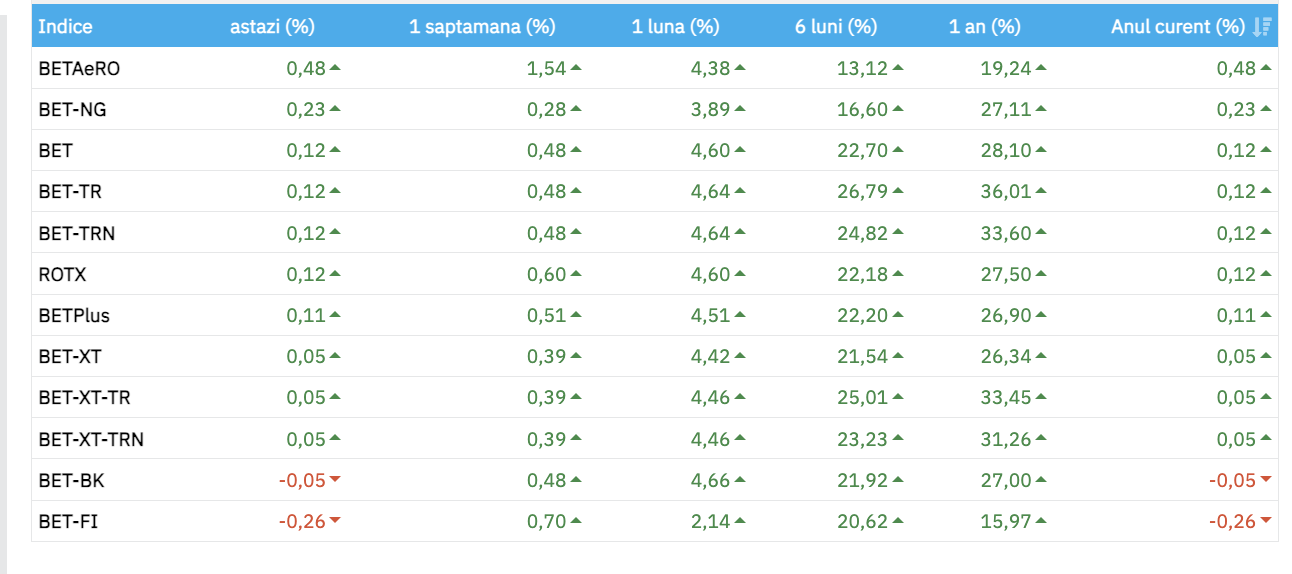The image size is (1292, 574).
Task: Click the red down arrow in BET-FI astazi
Action: point(335,520)
